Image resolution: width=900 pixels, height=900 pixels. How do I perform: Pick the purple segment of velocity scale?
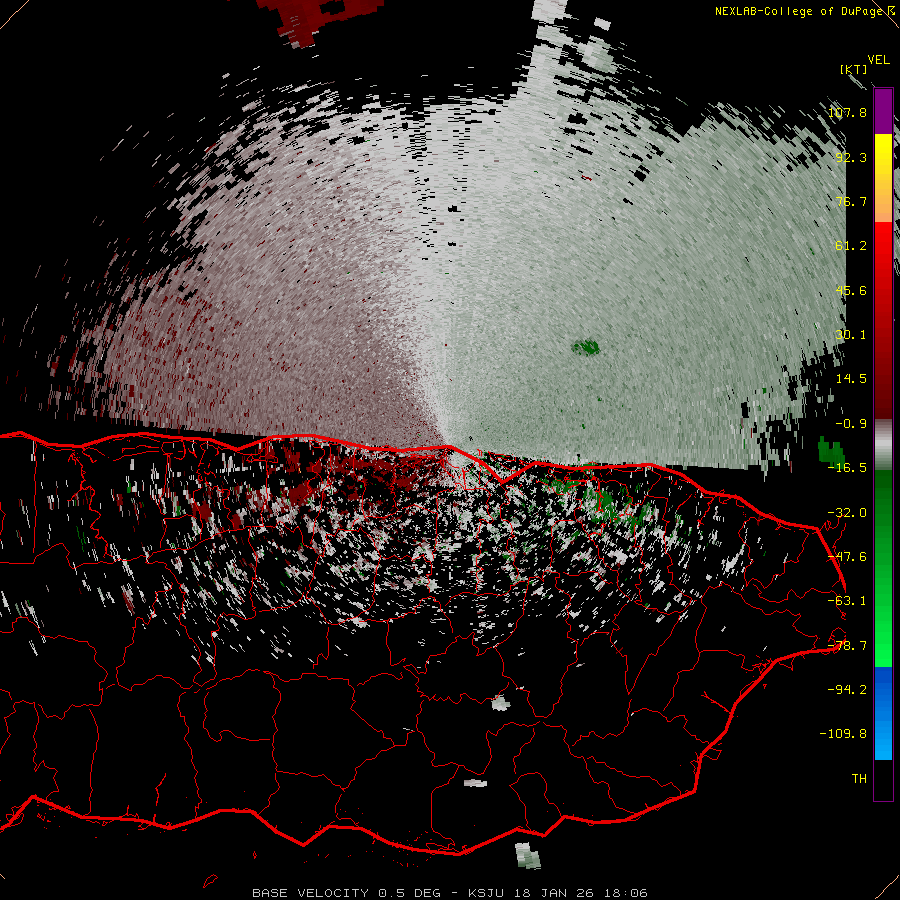(883, 111)
